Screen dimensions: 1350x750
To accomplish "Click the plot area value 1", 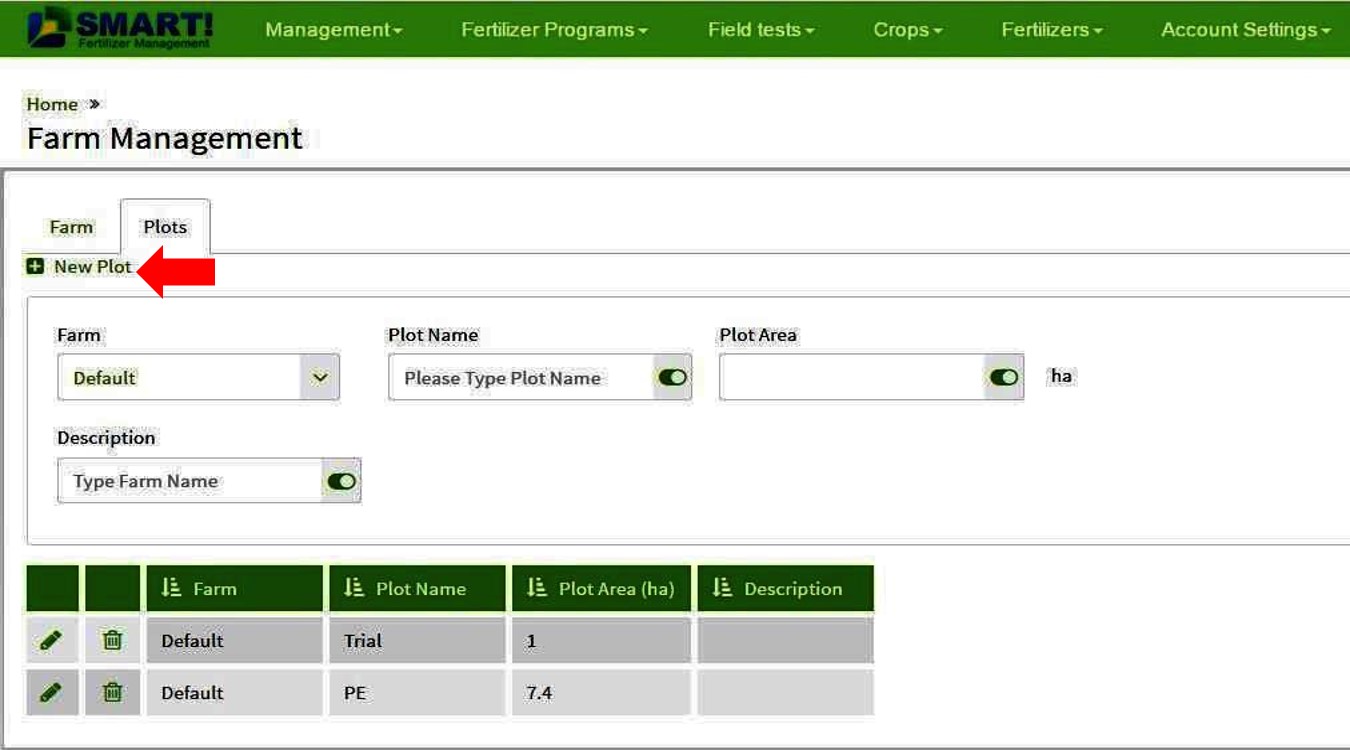I will coord(531,640).
